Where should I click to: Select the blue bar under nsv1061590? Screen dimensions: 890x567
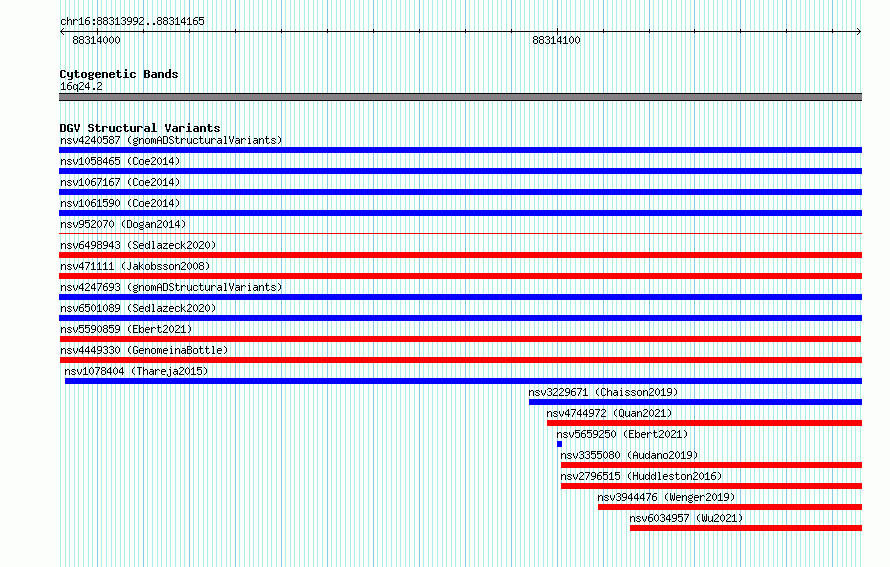(460, 213)
